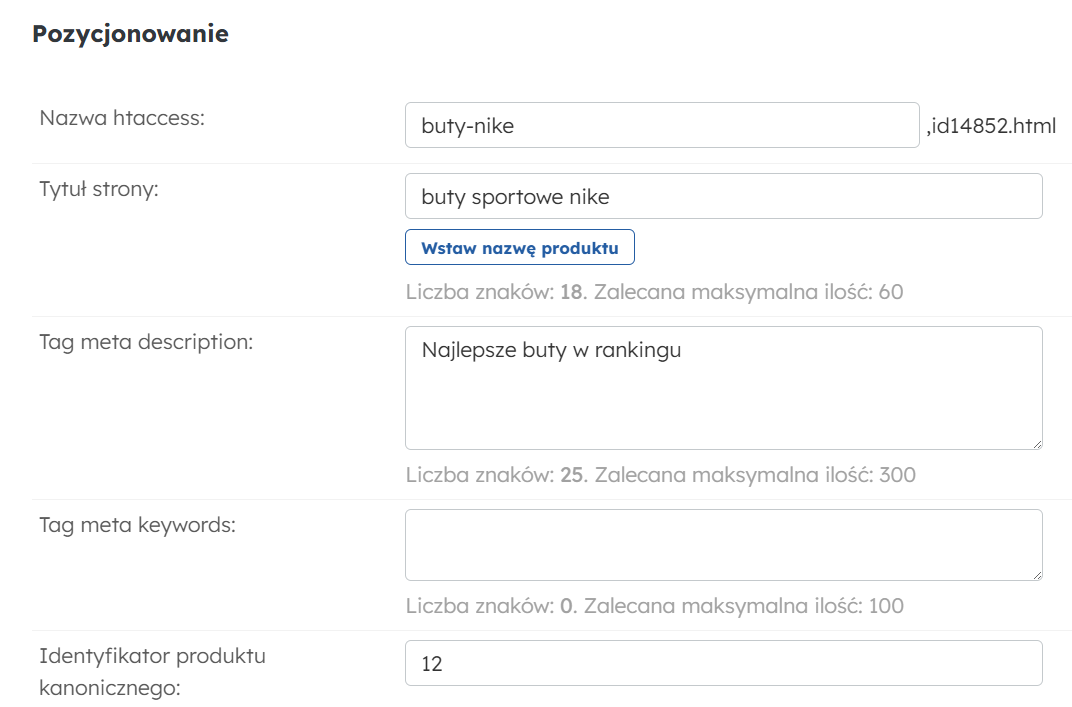The image size is (1072, 707).
Task: Click the 'Tag meta description:' label
Action: [x=146, y=342]
